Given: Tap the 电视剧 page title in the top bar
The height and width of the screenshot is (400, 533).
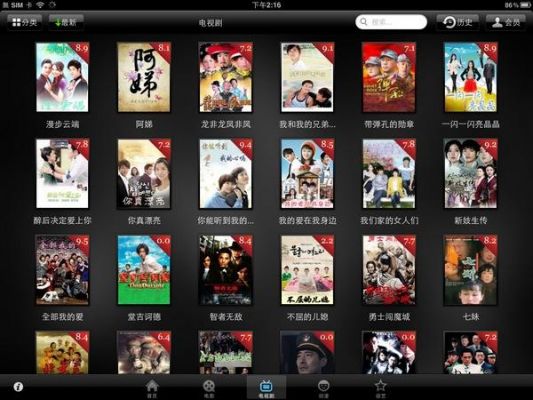Looking at the screenshot, I should click(x=210, y=23).
